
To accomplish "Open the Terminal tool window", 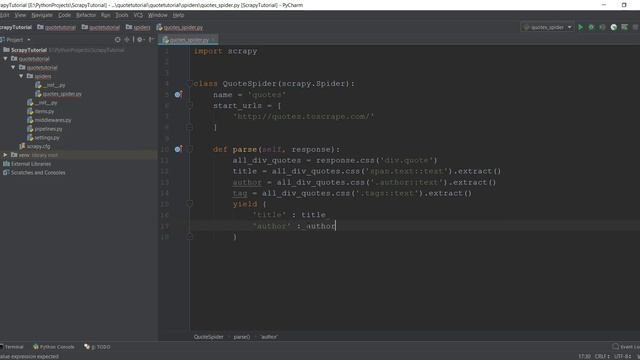I will point(12,347).
